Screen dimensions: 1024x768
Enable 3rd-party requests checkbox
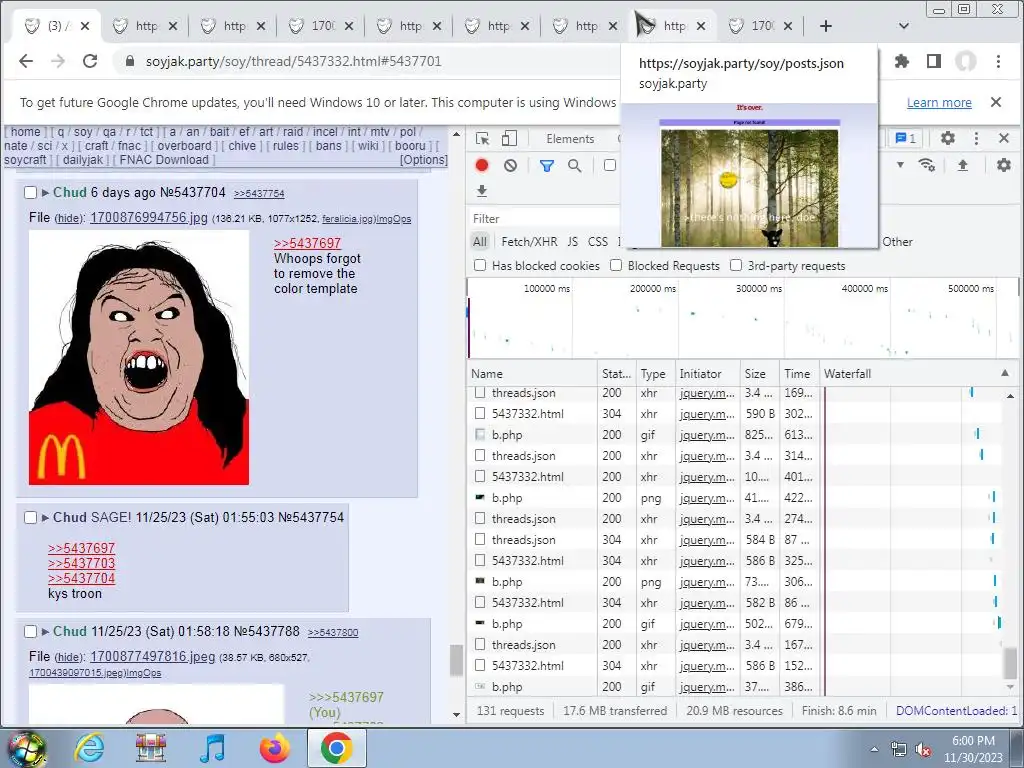pos(736,265)
